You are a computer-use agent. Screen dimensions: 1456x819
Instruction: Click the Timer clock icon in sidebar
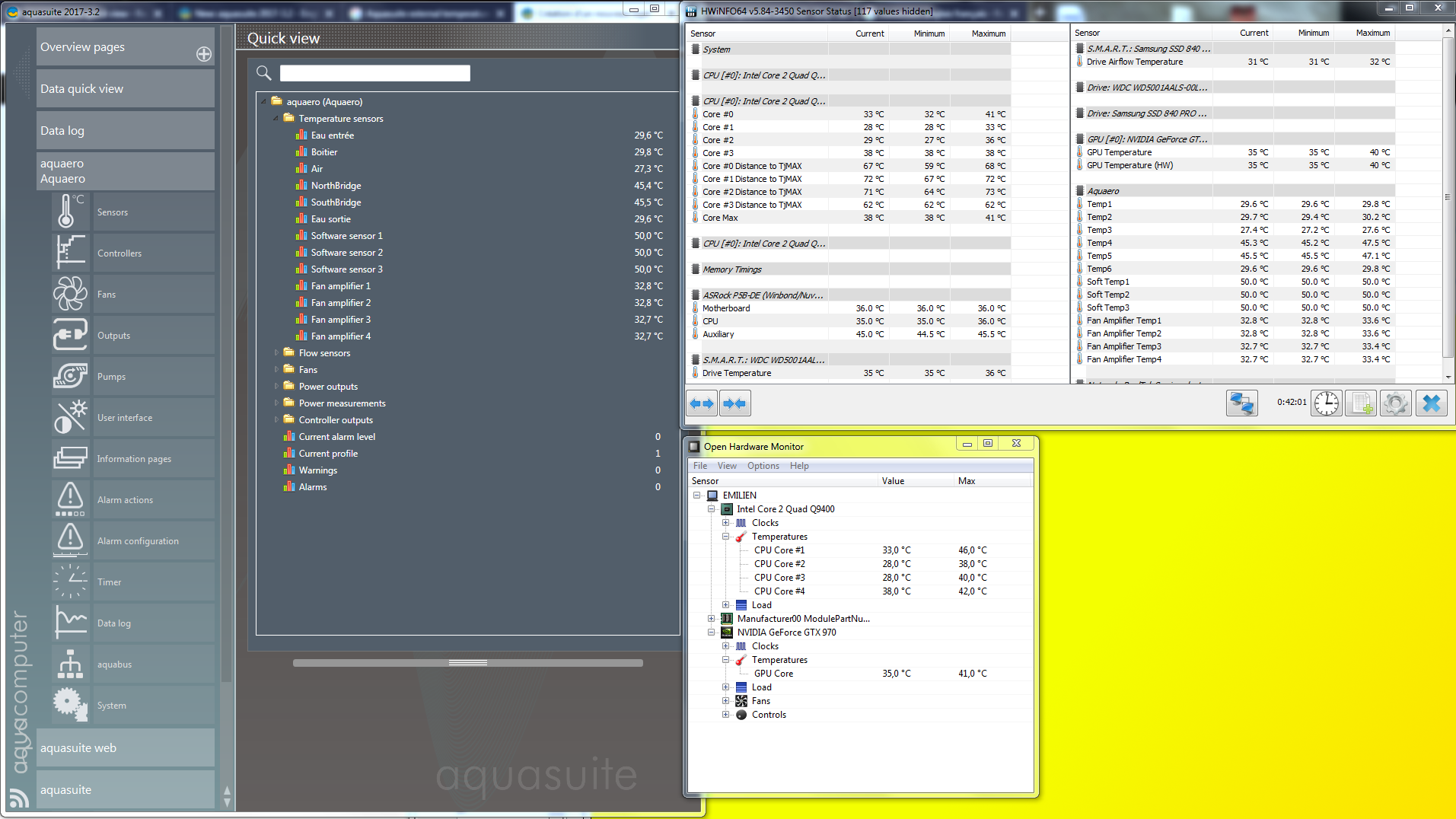point(70,582)
